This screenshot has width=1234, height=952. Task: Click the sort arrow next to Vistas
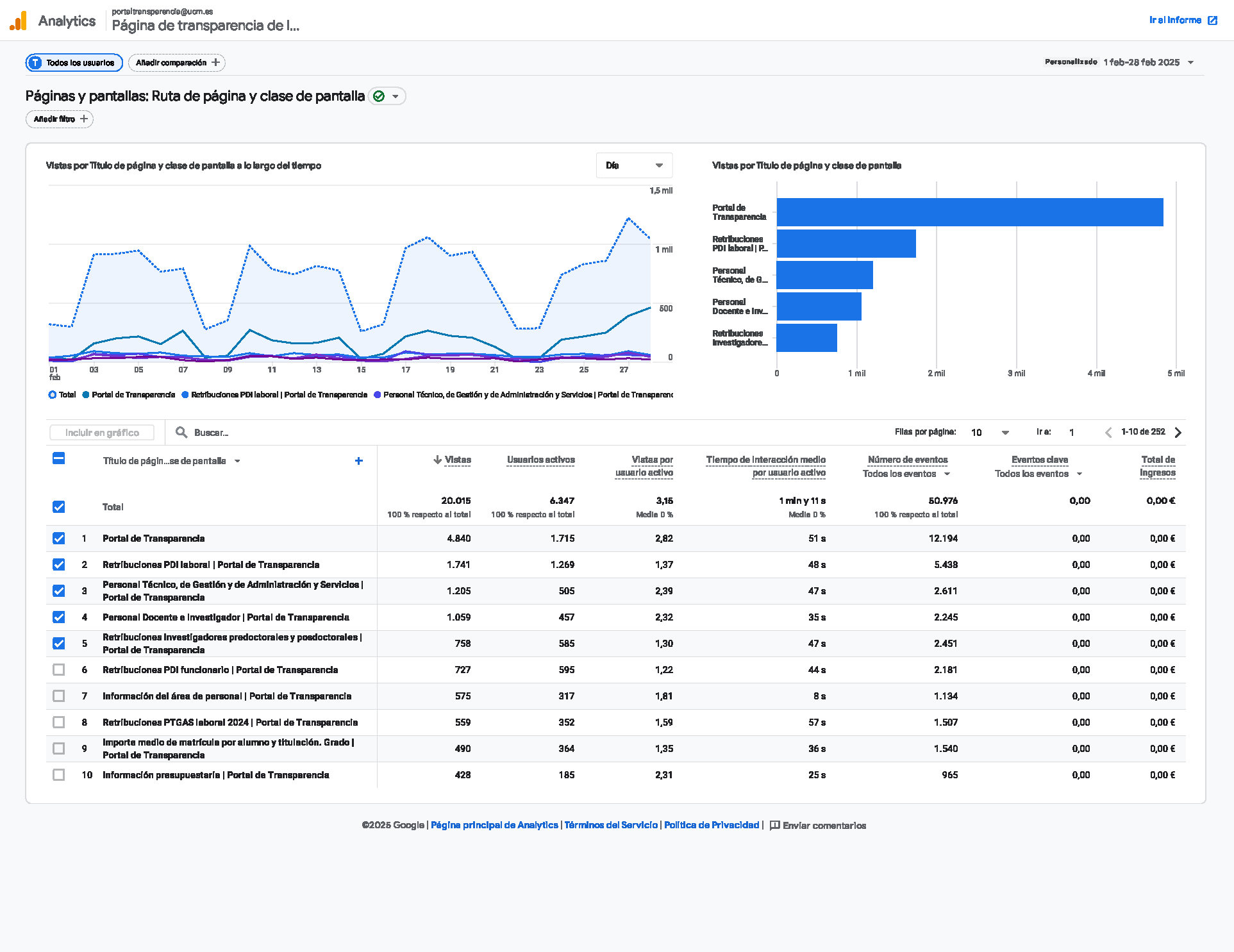tap(437, 460)
